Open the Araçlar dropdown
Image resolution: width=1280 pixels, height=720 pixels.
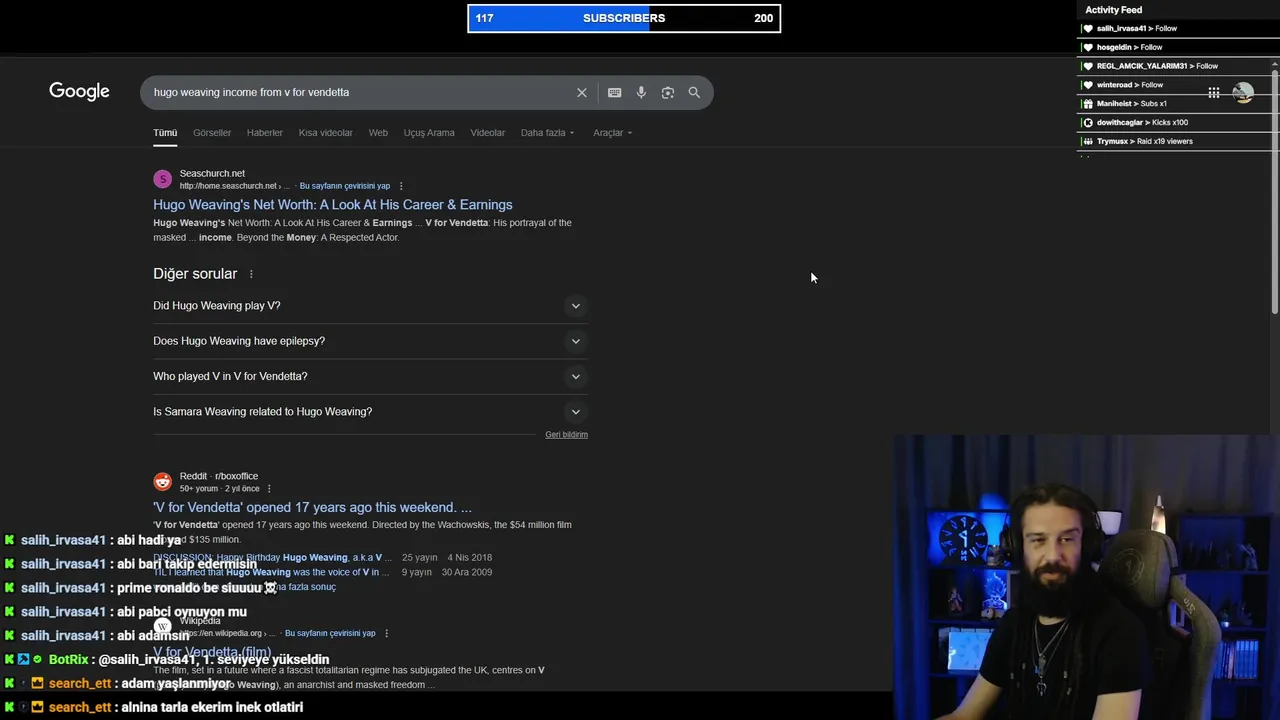point(612,133)
